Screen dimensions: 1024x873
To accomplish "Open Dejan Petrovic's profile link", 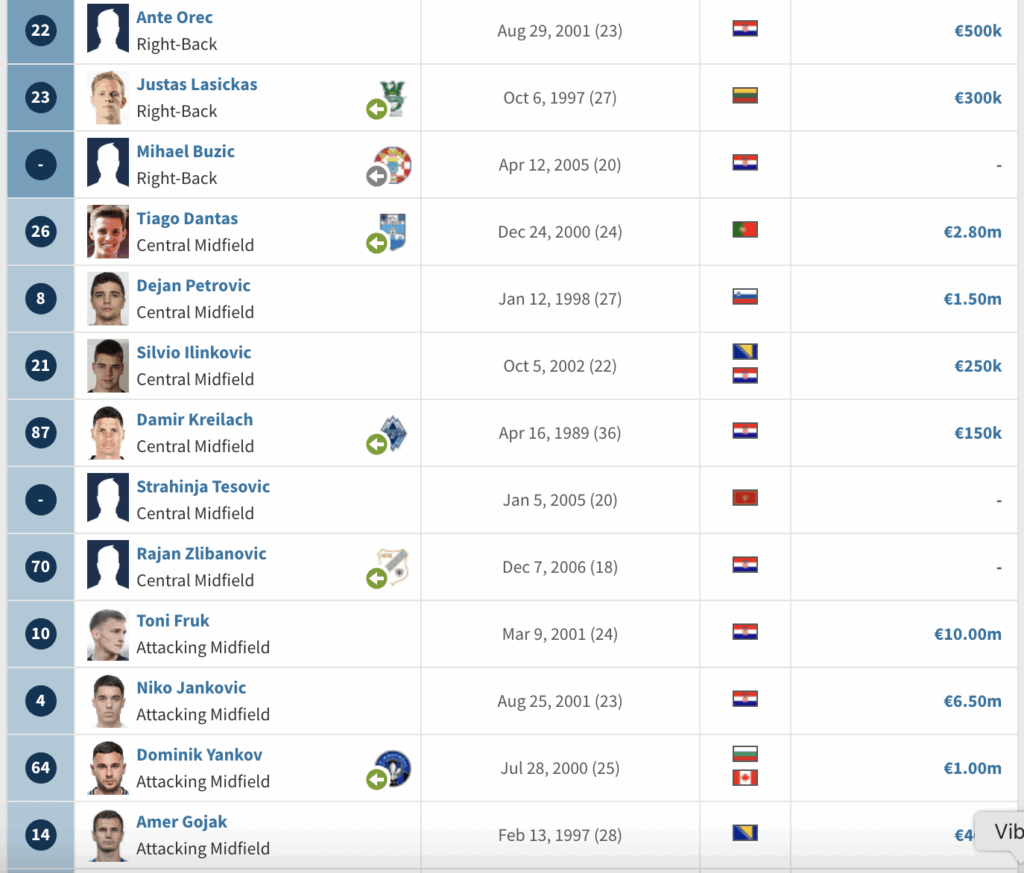I will (x=193, y=285).
